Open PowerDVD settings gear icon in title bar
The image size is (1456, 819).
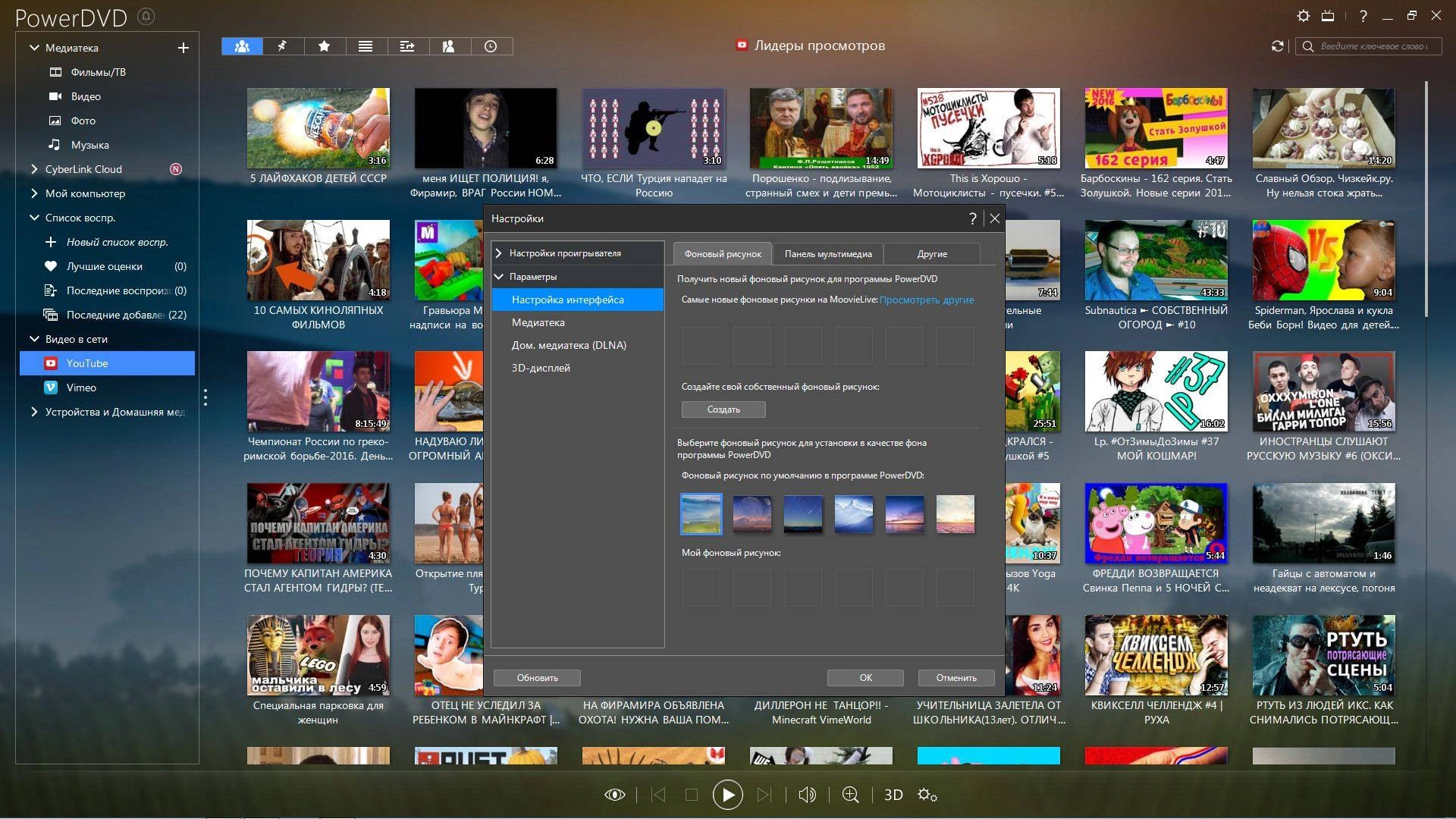[1303, 16]
